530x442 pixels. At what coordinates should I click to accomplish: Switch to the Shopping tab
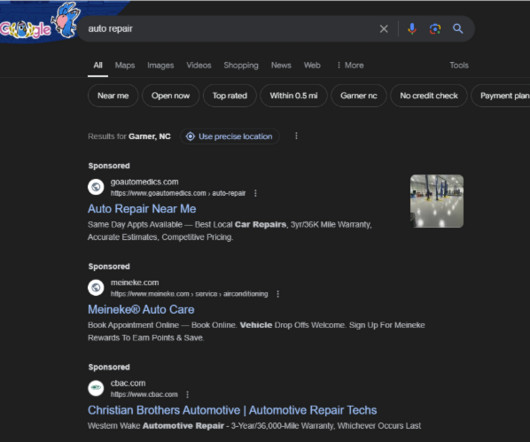[x=241, y=66]
